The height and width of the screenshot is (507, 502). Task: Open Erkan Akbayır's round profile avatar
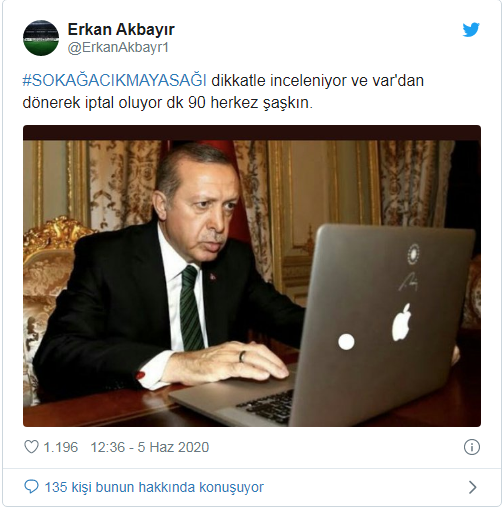click(x=41, y=38)
